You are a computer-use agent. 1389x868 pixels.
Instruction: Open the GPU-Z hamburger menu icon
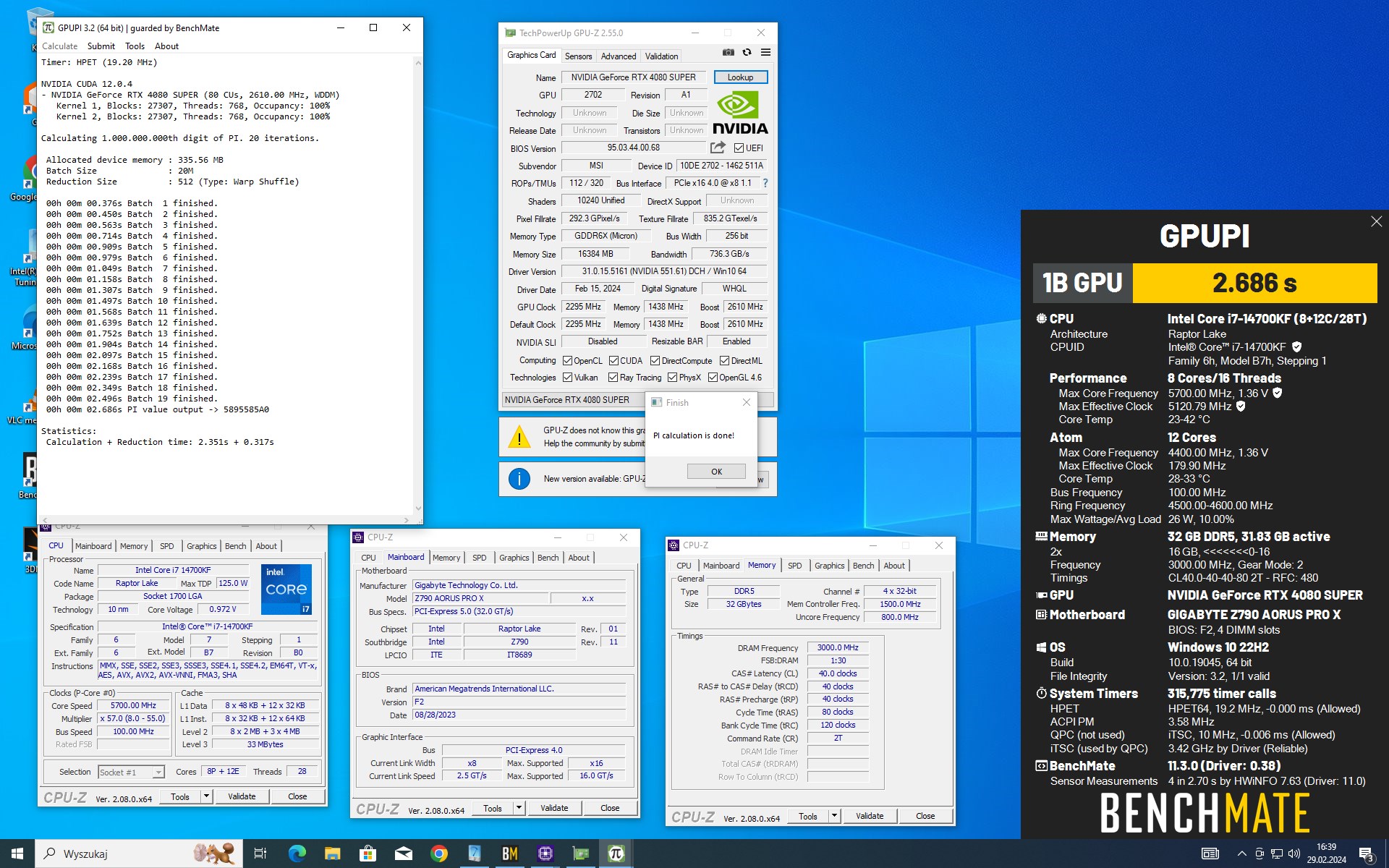point(765,53)
